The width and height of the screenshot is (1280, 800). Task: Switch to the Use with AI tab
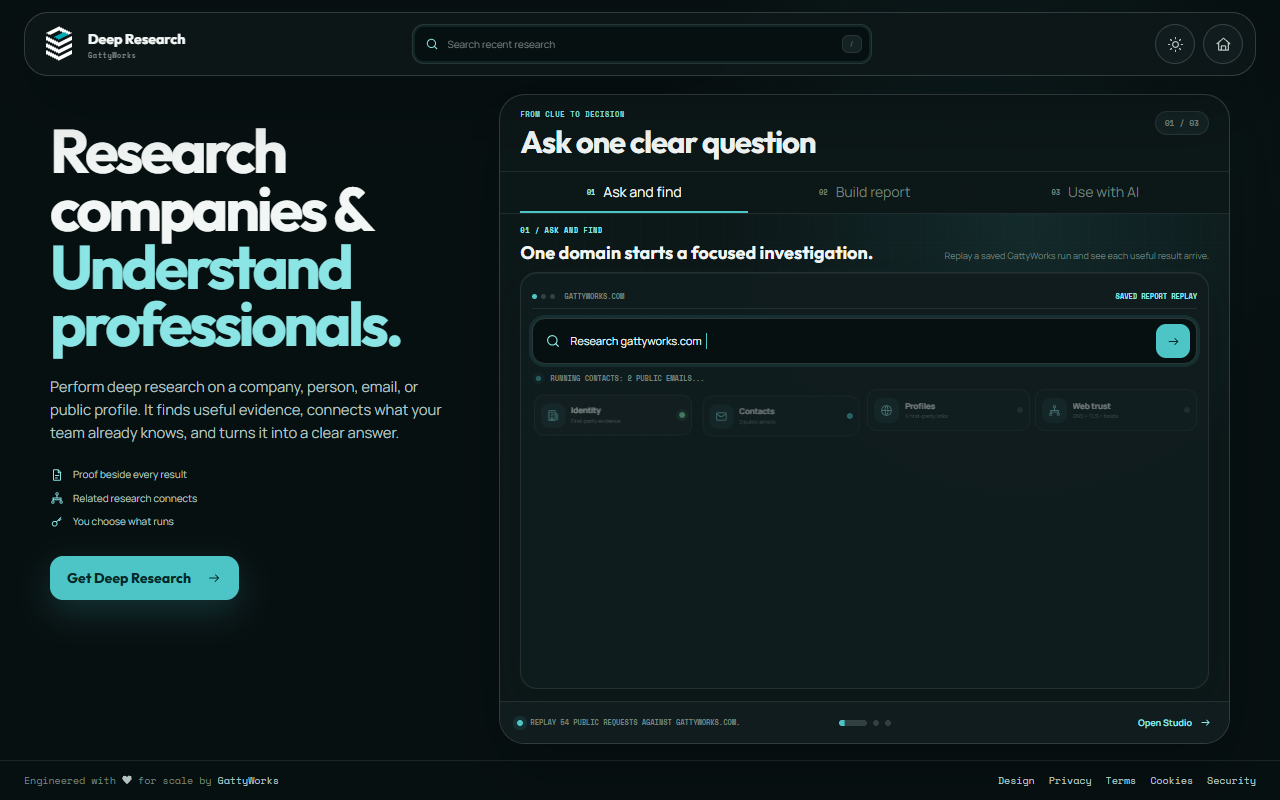pos(1095,192)
